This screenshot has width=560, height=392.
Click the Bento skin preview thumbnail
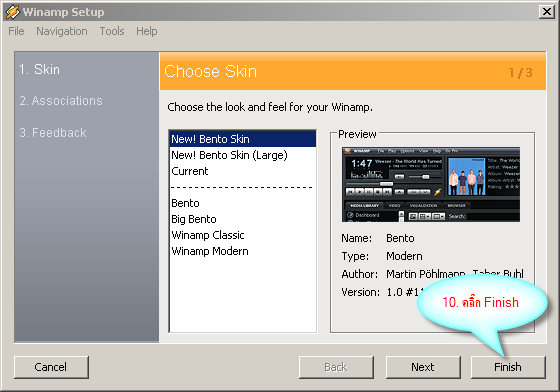click(x=431, y=184)
